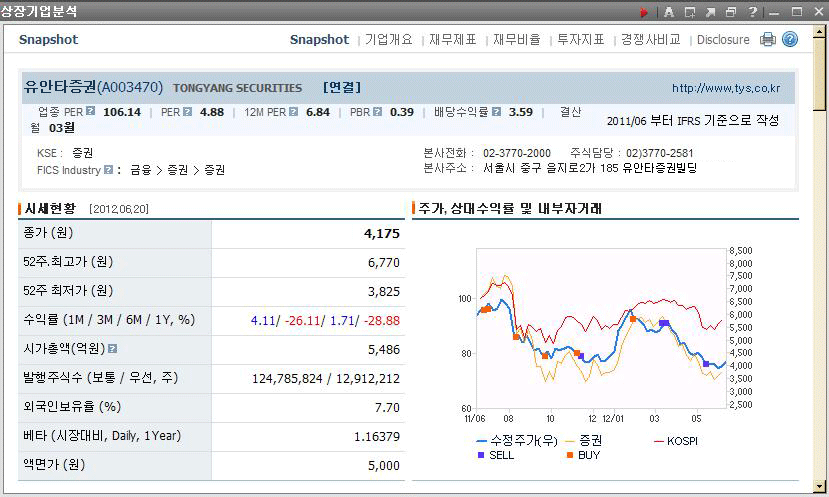The image size is (829, 497).
Task: Click the red arrow icon in title bar
Action: 643,12
